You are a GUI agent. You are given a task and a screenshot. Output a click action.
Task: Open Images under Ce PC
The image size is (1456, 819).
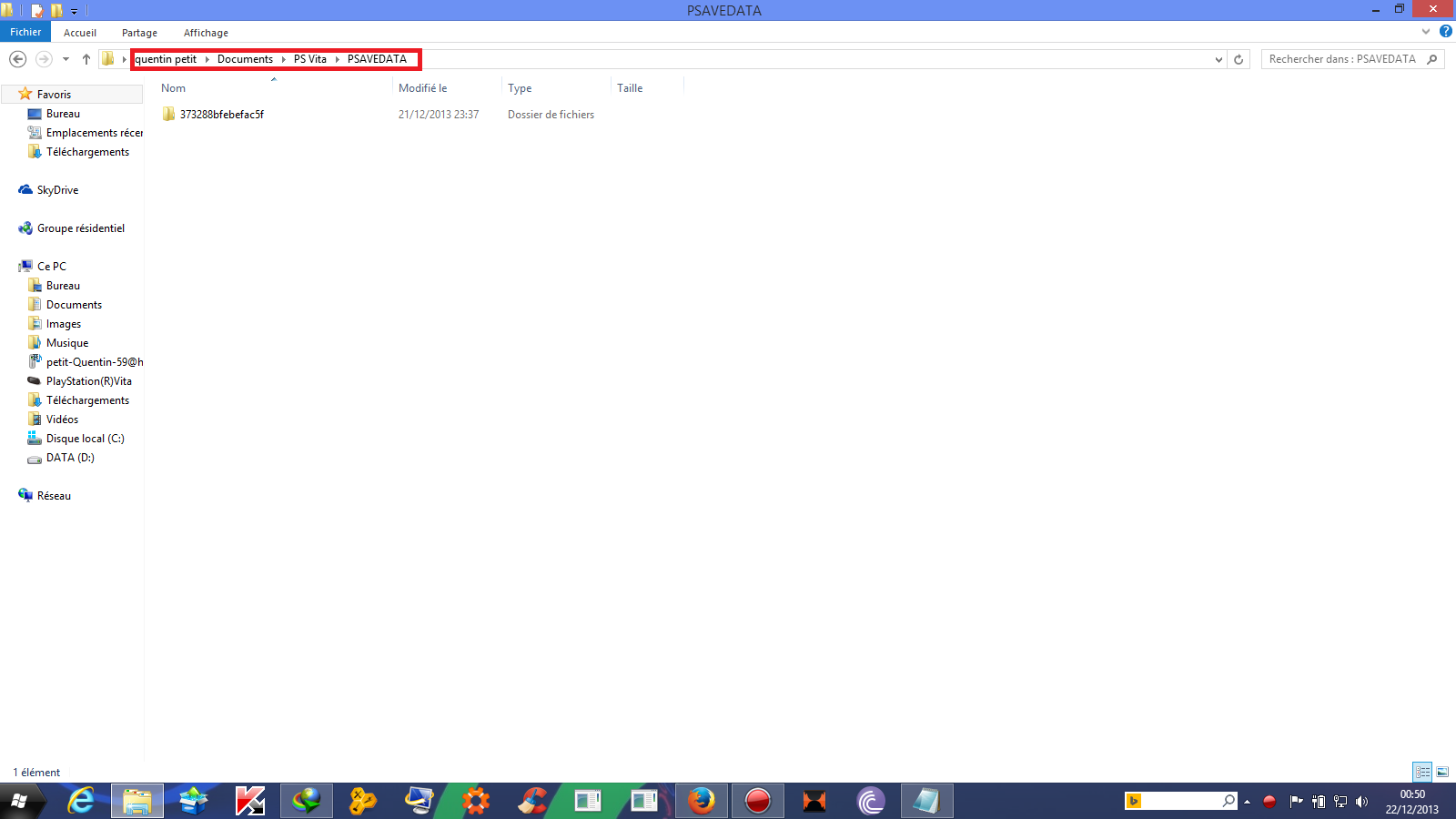(x=64, y=324)
